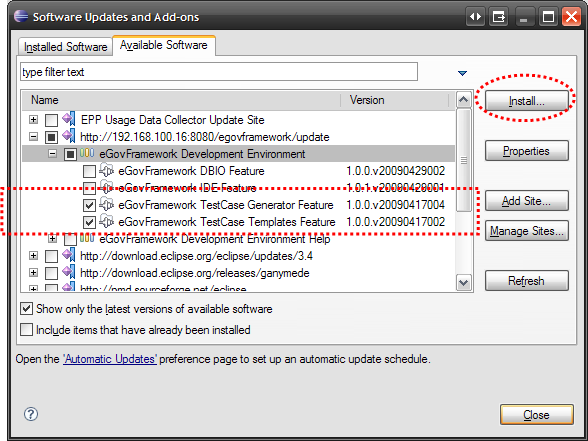Viewport: 588px width, 441px height.
Task: Toggle eGovFramework Development Environment checkbox
Action: point(70,154)
